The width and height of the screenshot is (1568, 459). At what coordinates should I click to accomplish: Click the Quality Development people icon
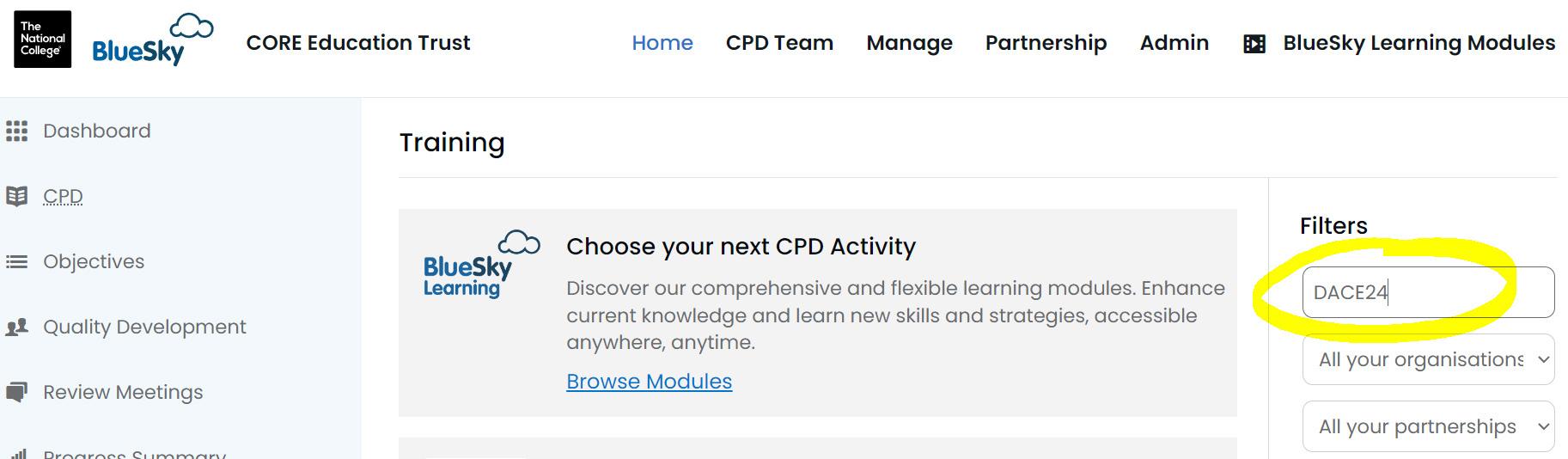pos(16,327)
